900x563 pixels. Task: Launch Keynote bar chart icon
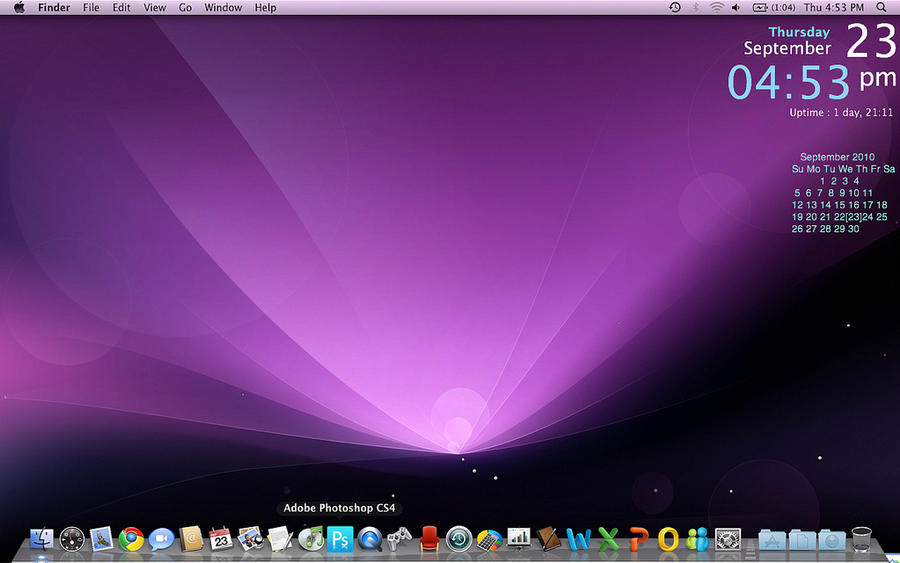pyautogui.click(x=519, y=538)
